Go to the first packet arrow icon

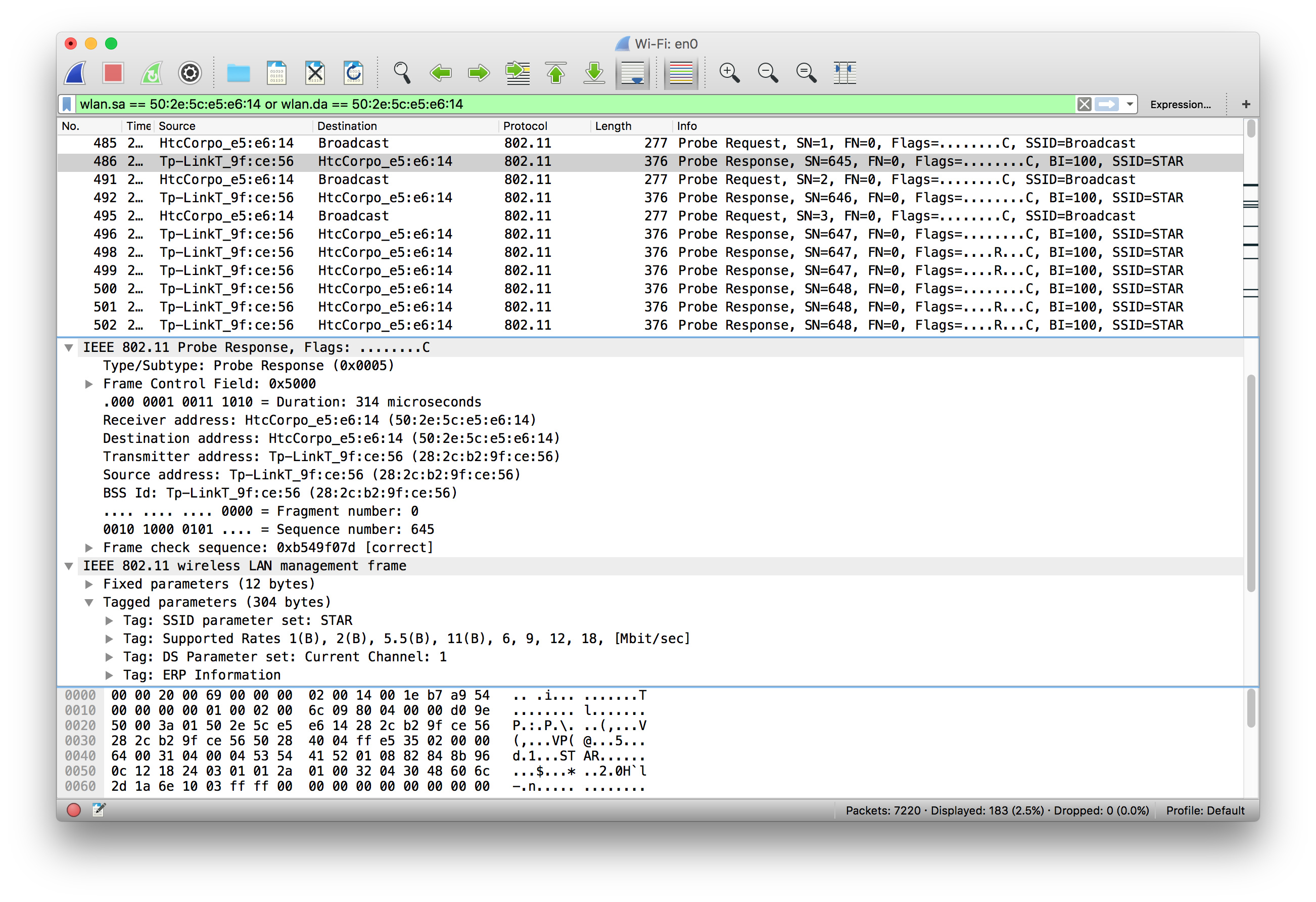click(x=555, y=73)
